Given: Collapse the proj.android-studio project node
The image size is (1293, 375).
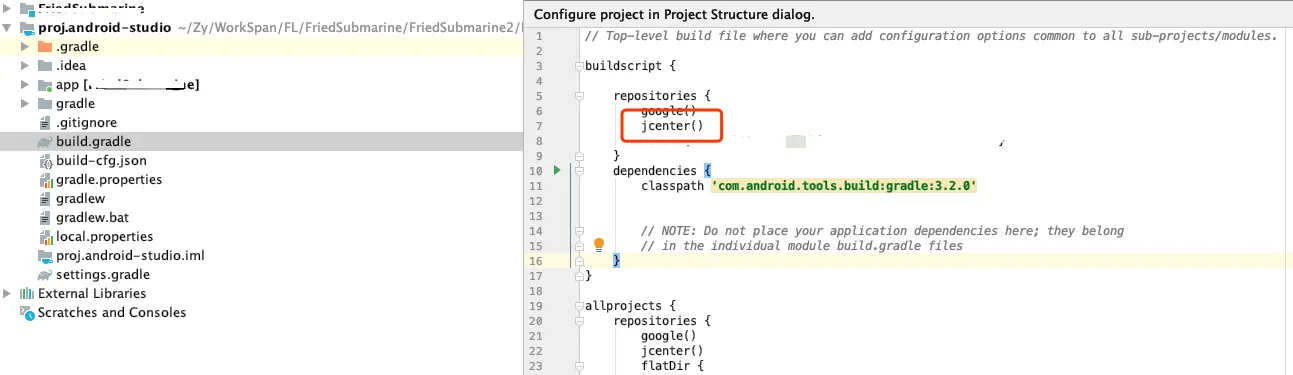Looking at the screenshot, I should pos(8,28).
